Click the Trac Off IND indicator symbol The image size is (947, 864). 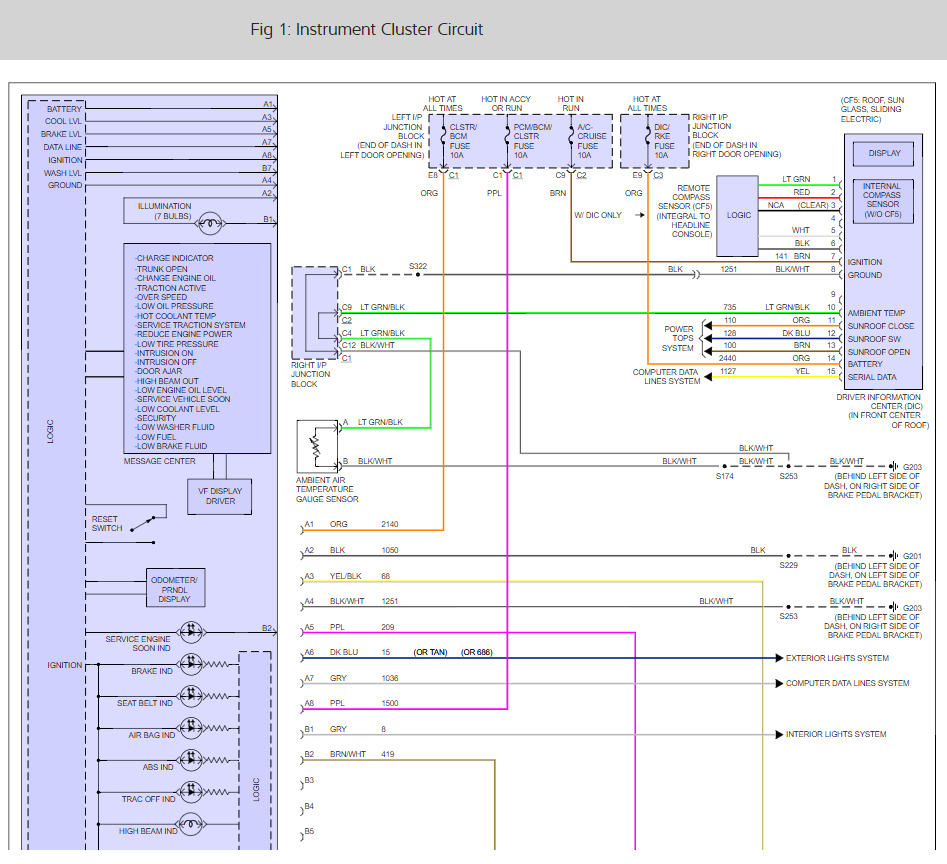[190, 790]
